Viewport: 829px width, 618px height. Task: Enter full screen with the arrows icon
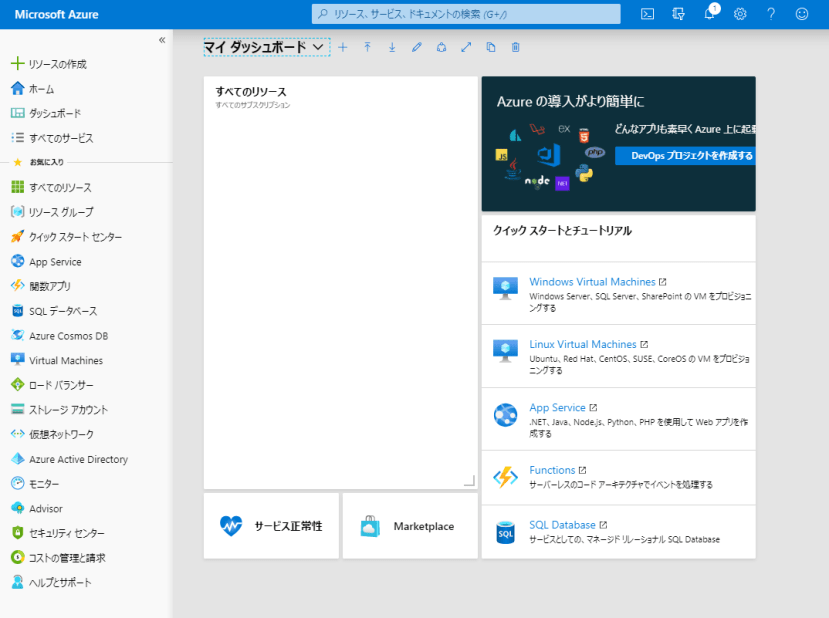(466, 48)
